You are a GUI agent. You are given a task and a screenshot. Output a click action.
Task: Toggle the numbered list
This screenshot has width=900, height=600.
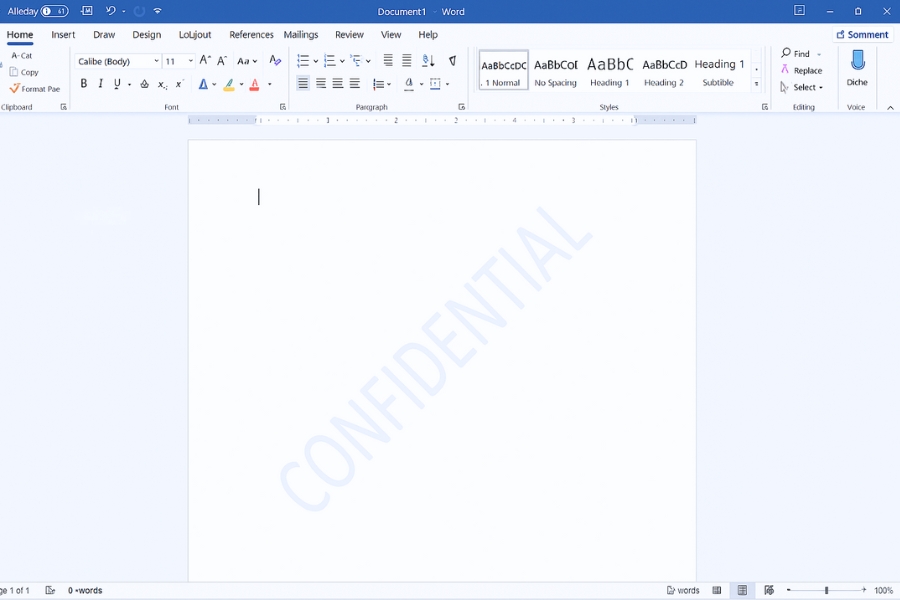click(329, 60)
